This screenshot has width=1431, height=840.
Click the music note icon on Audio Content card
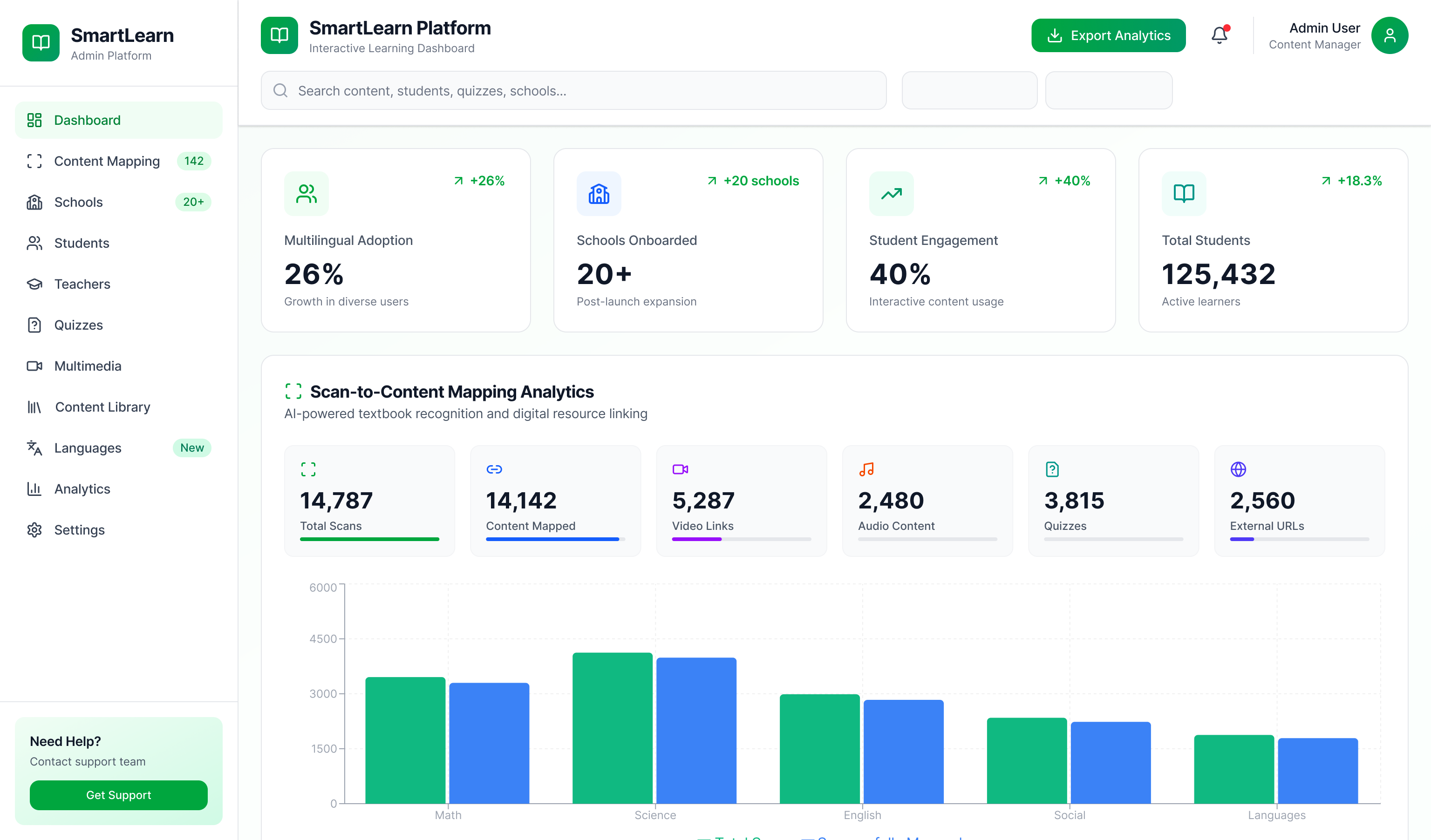[865, 469]
